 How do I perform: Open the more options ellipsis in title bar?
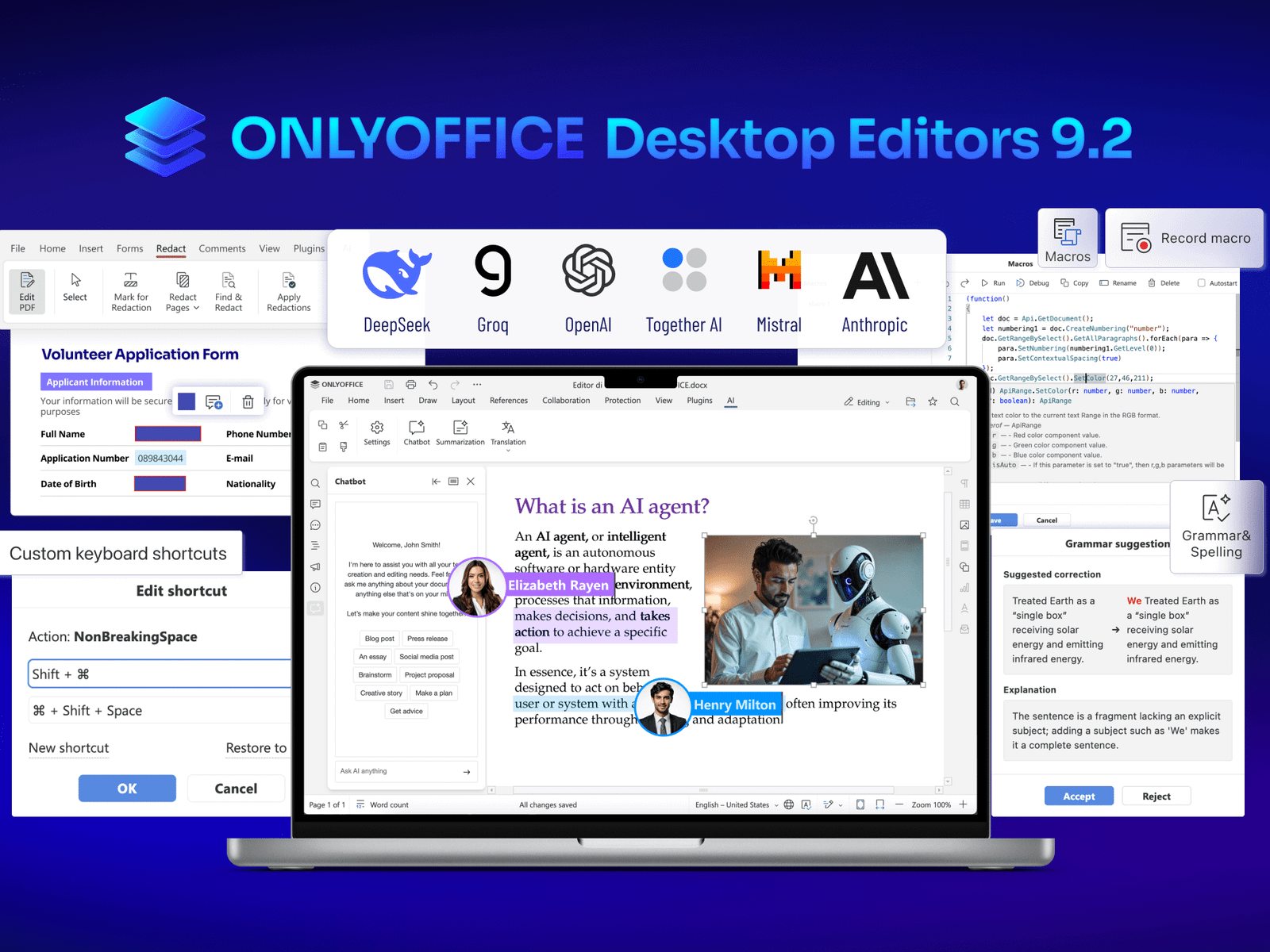tap(477, 385)
